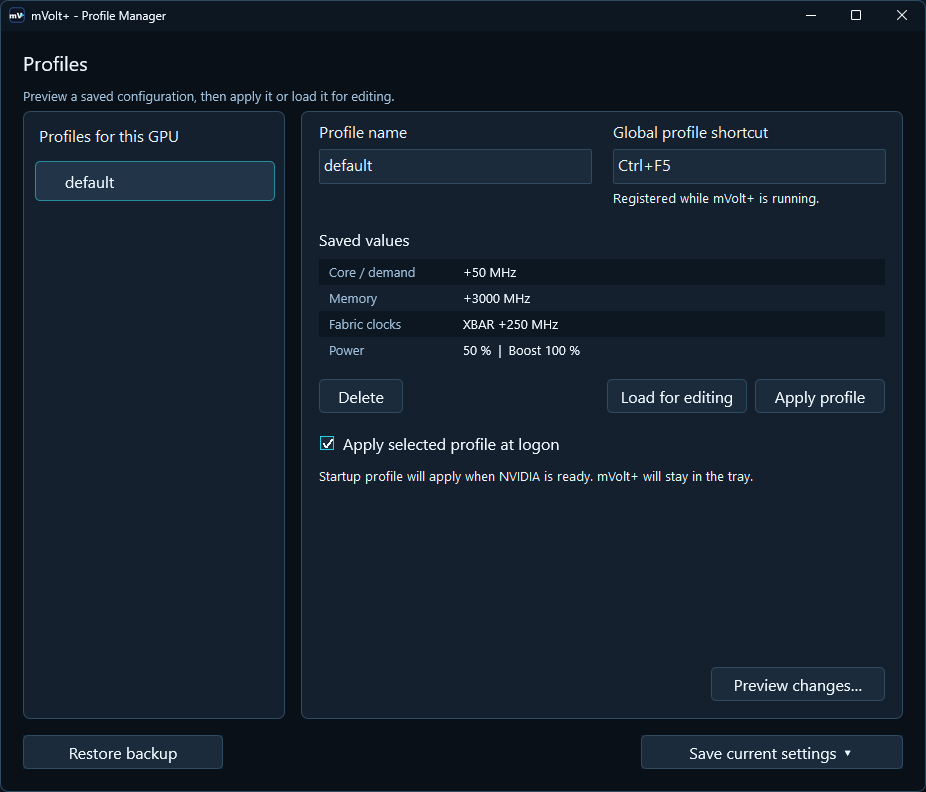The width and height of the screenshot is (926, 792).
Task: Click the startup profile status message
Action: pos(536,476)
